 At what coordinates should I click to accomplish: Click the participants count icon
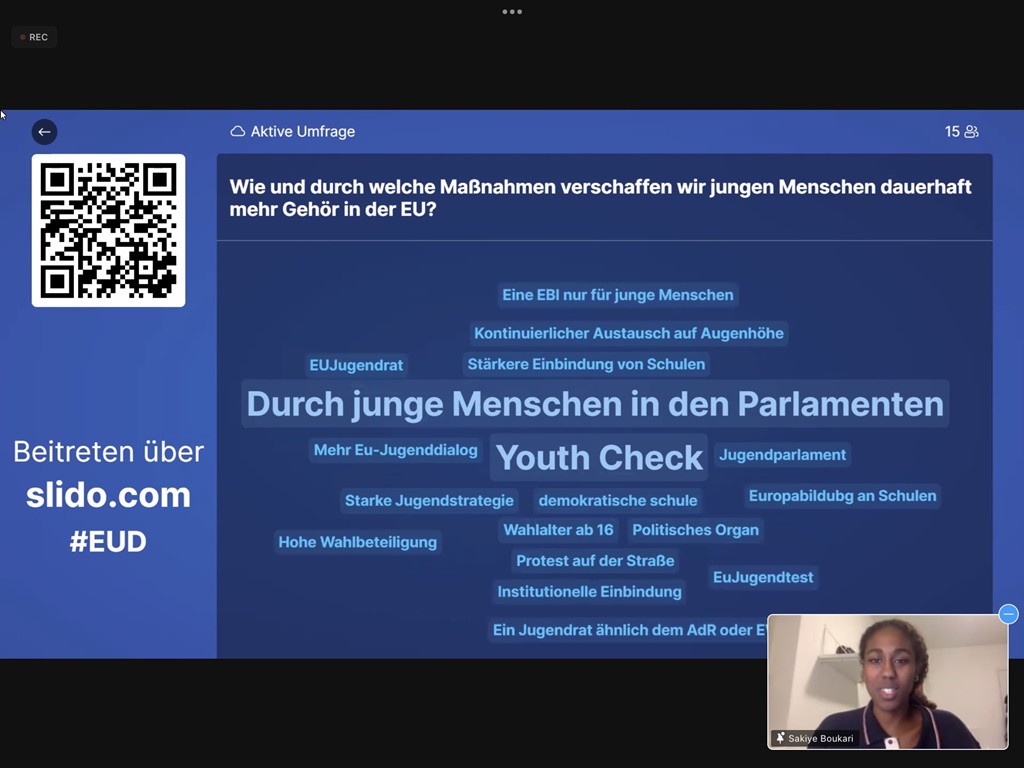[971, 132]
